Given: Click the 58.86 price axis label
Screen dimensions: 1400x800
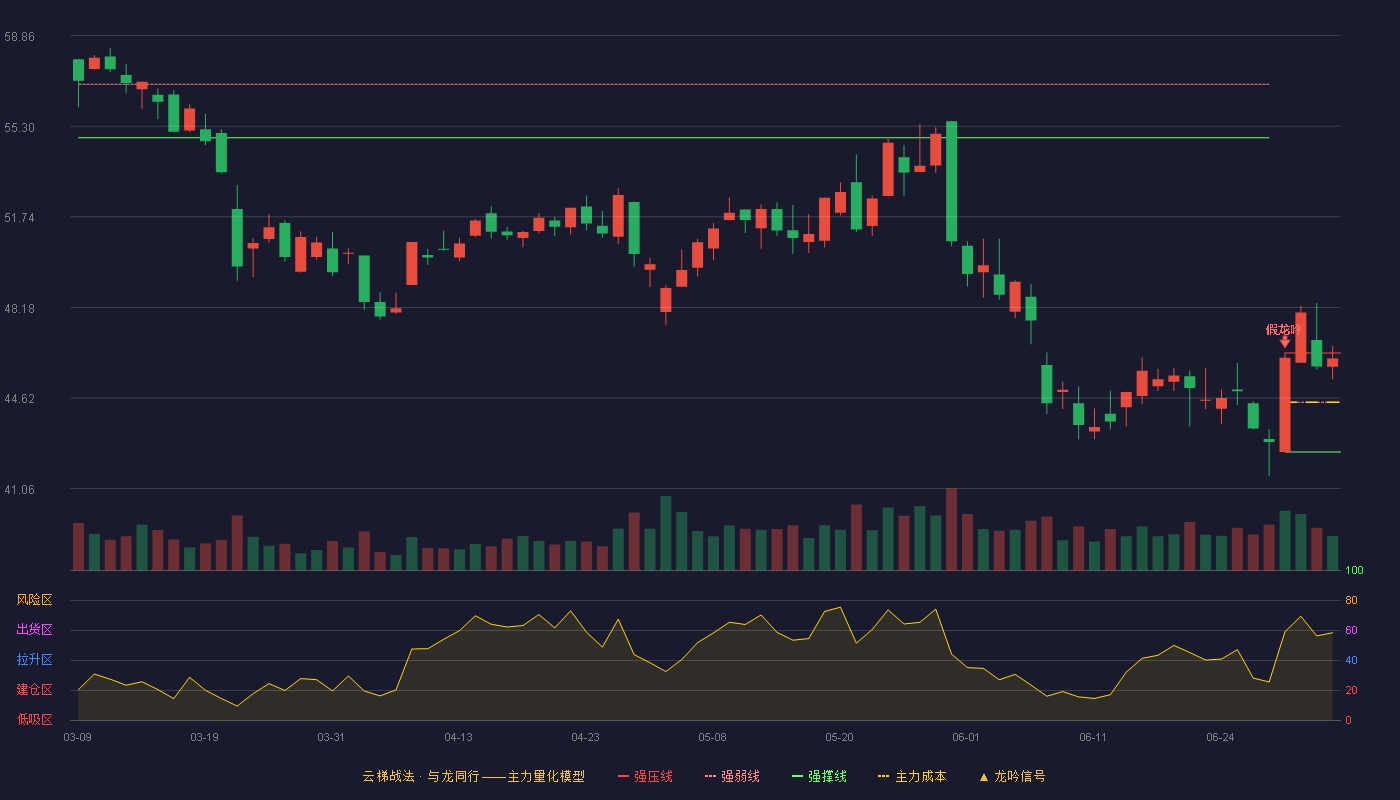Looking at the screenshot, I should click(20, 36).
